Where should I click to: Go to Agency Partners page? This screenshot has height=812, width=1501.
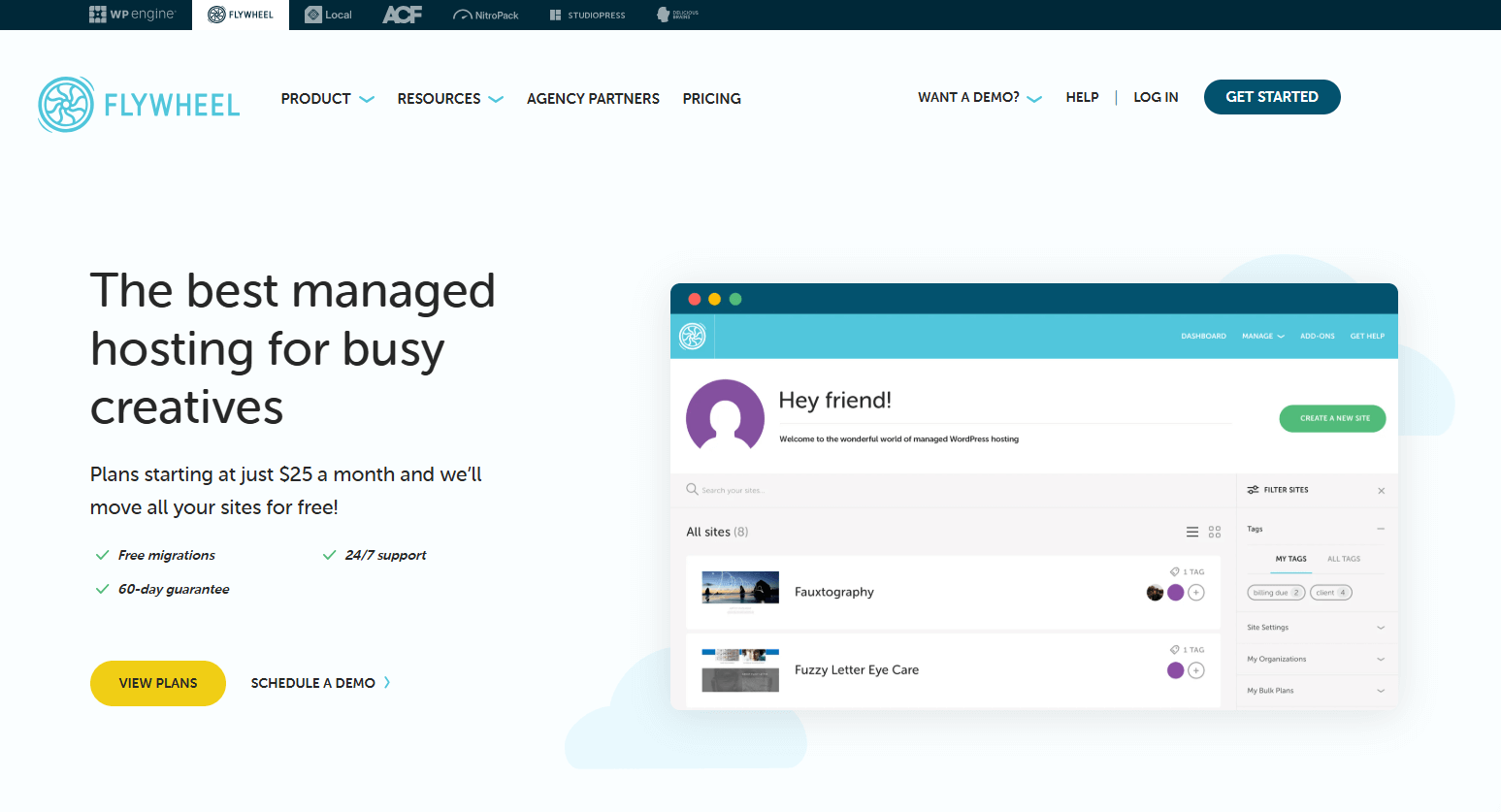pyautogui.click(x=593, y=99)
